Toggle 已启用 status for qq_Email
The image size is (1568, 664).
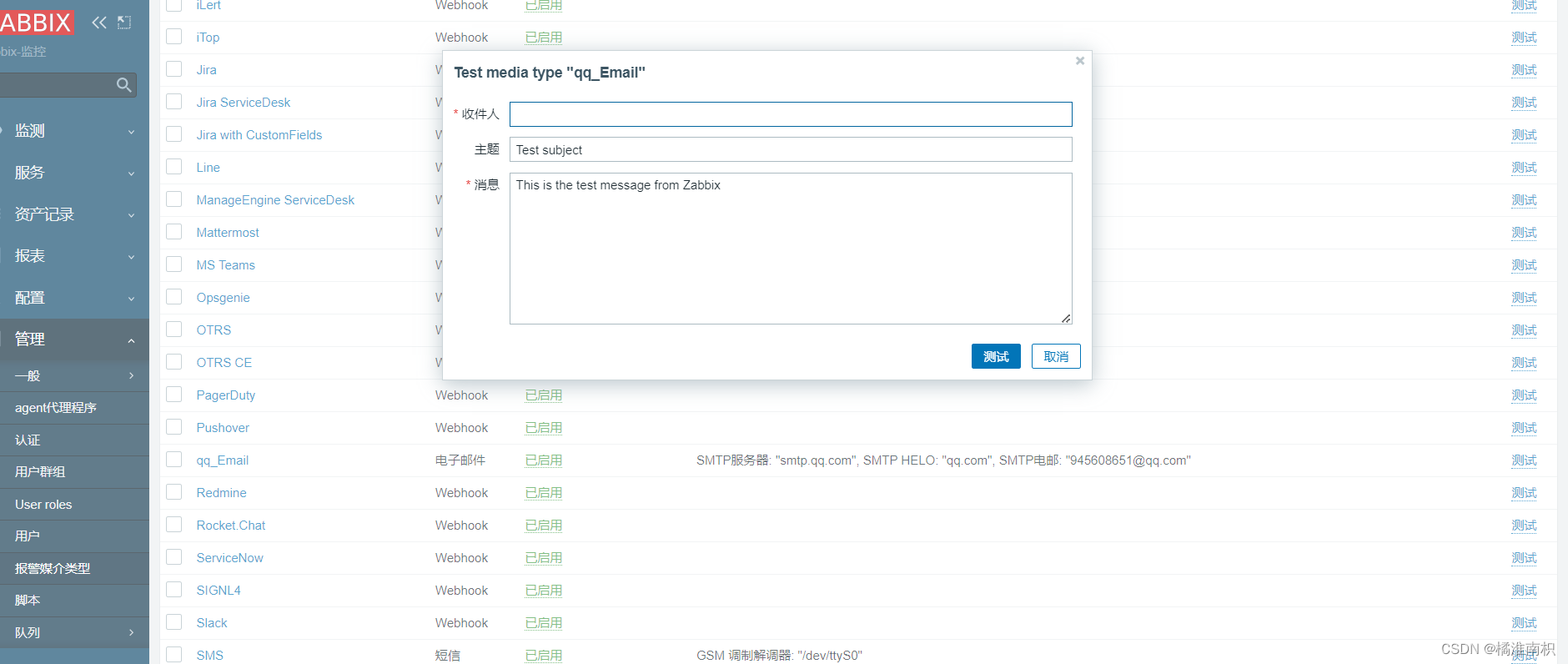tap(544, 460)
